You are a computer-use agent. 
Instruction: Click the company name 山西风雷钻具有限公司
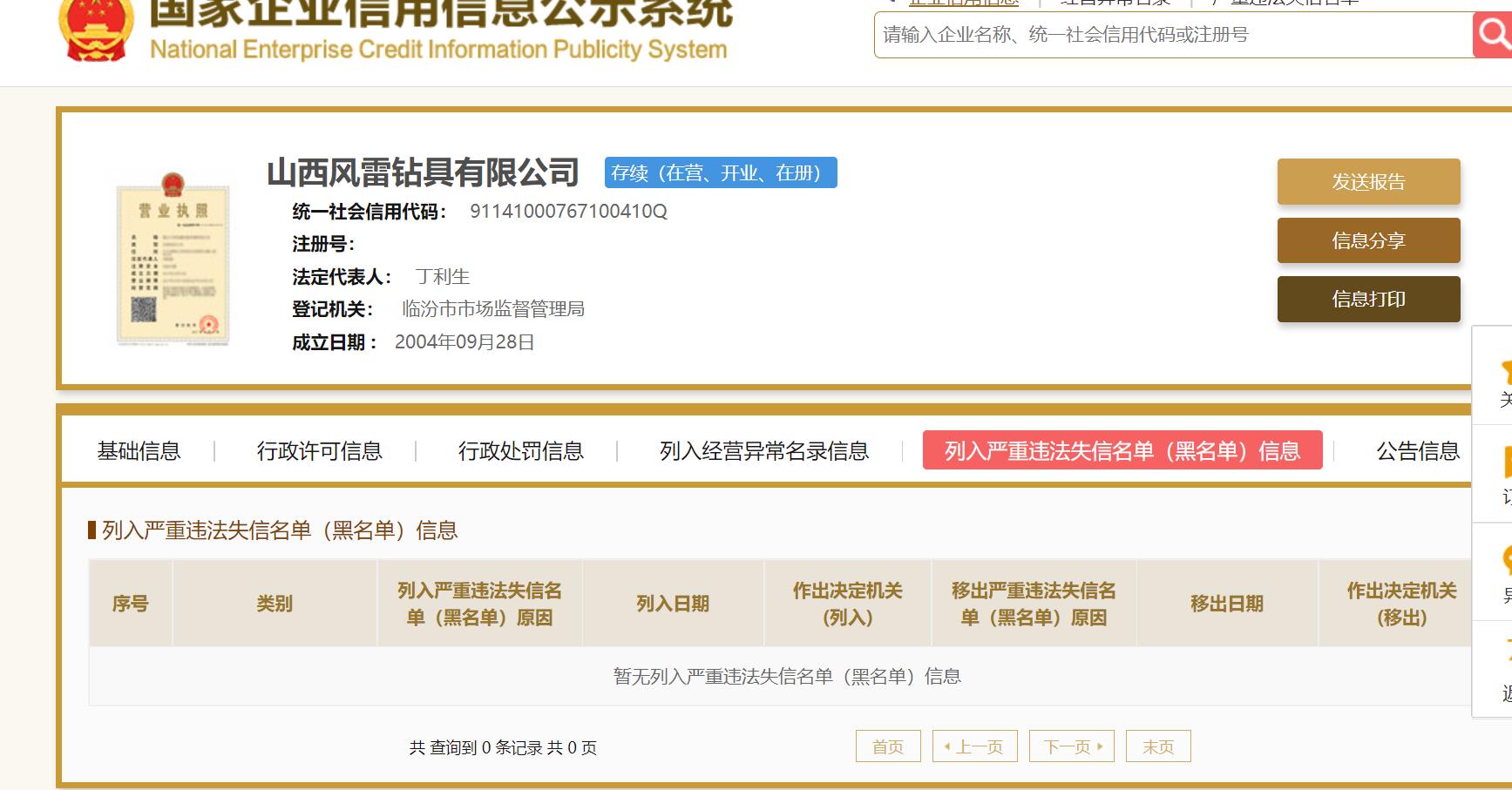click(423, 172)
